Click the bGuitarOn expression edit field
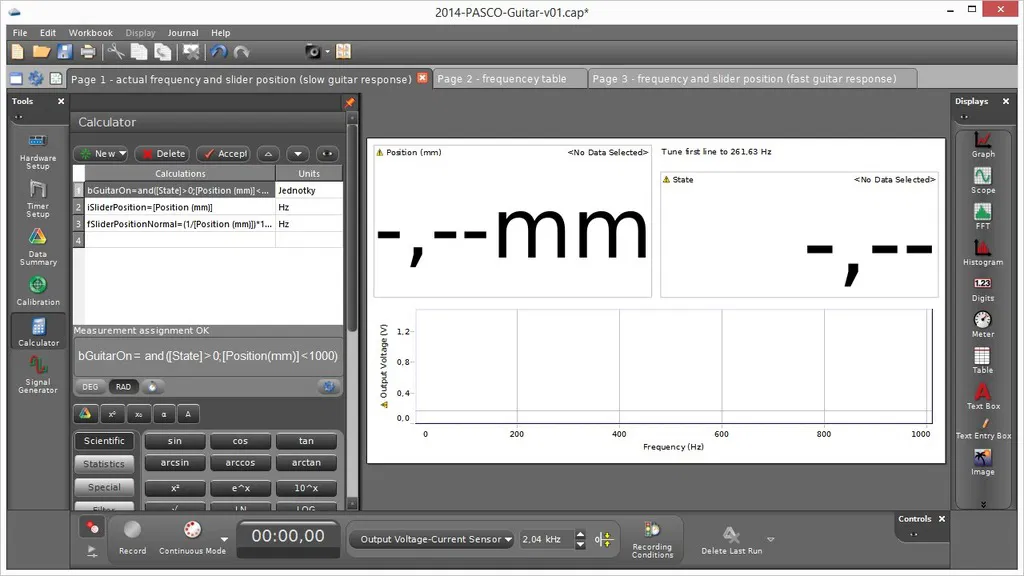This screenshot has width=1024, height=576. point(208,357)
